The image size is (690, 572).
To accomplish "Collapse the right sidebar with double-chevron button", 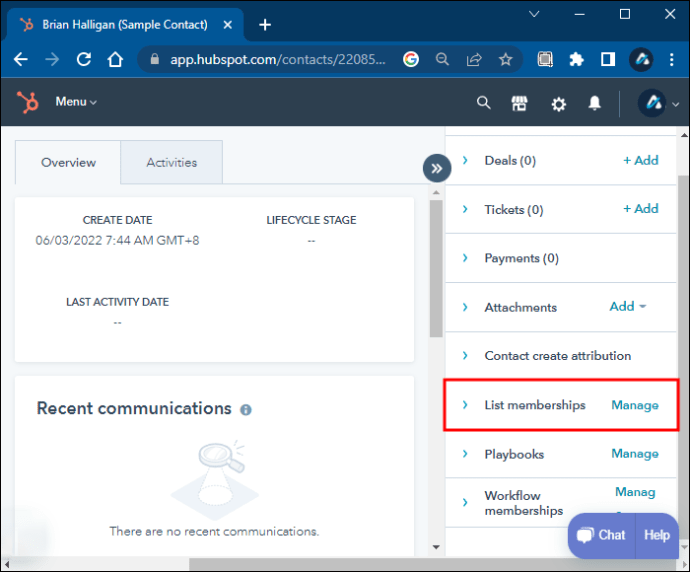I will tap(436, 168).
